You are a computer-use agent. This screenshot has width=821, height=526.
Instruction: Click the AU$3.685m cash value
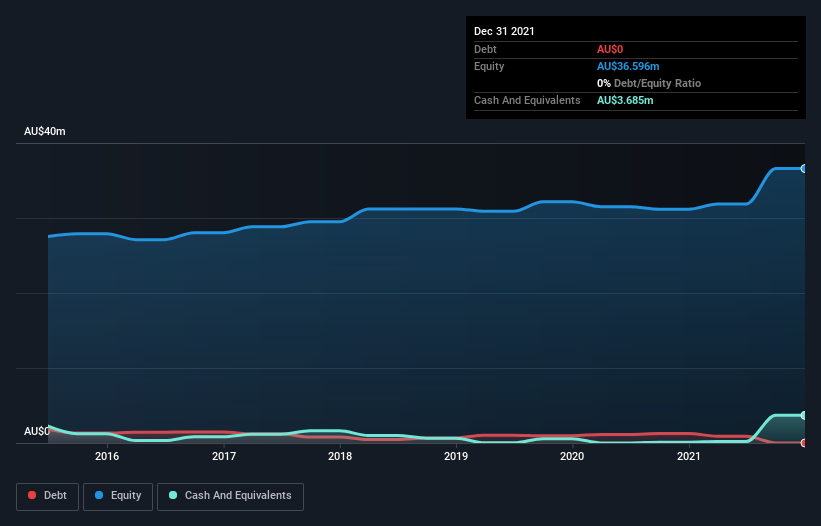pos(625,100)
